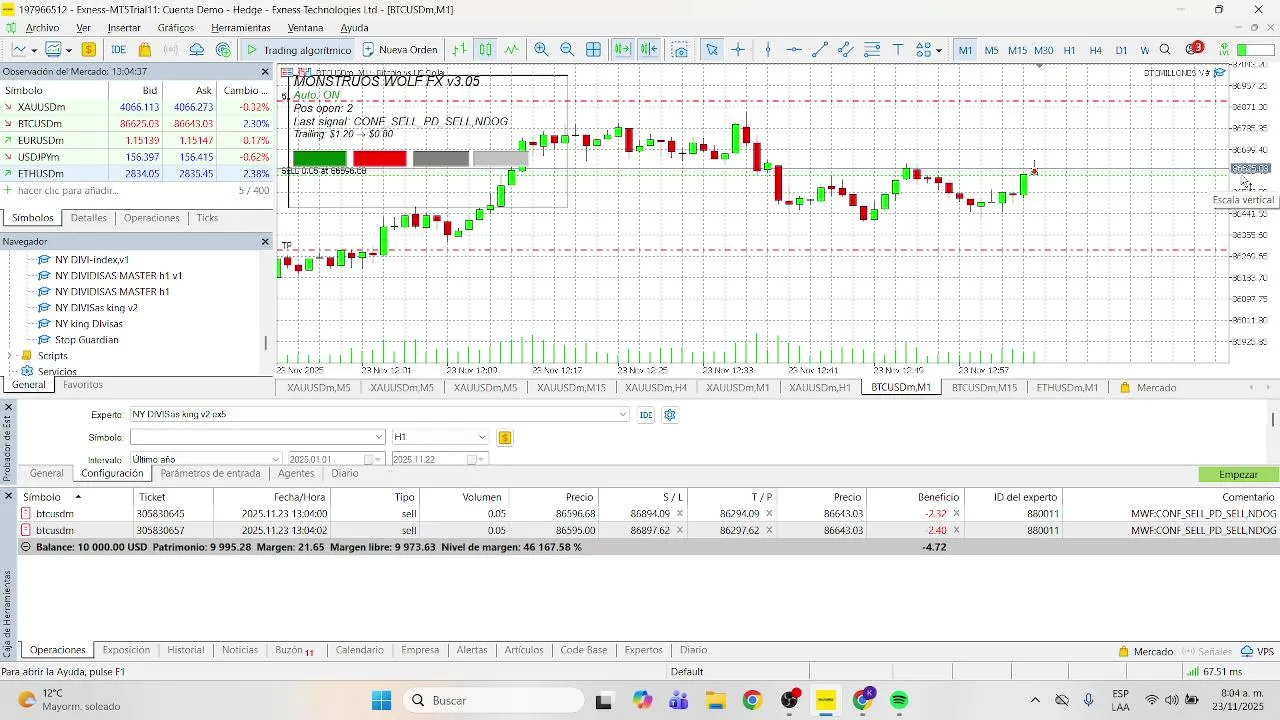
Task: Select the horizontal line drawing tool
Action: pos(794,49)
